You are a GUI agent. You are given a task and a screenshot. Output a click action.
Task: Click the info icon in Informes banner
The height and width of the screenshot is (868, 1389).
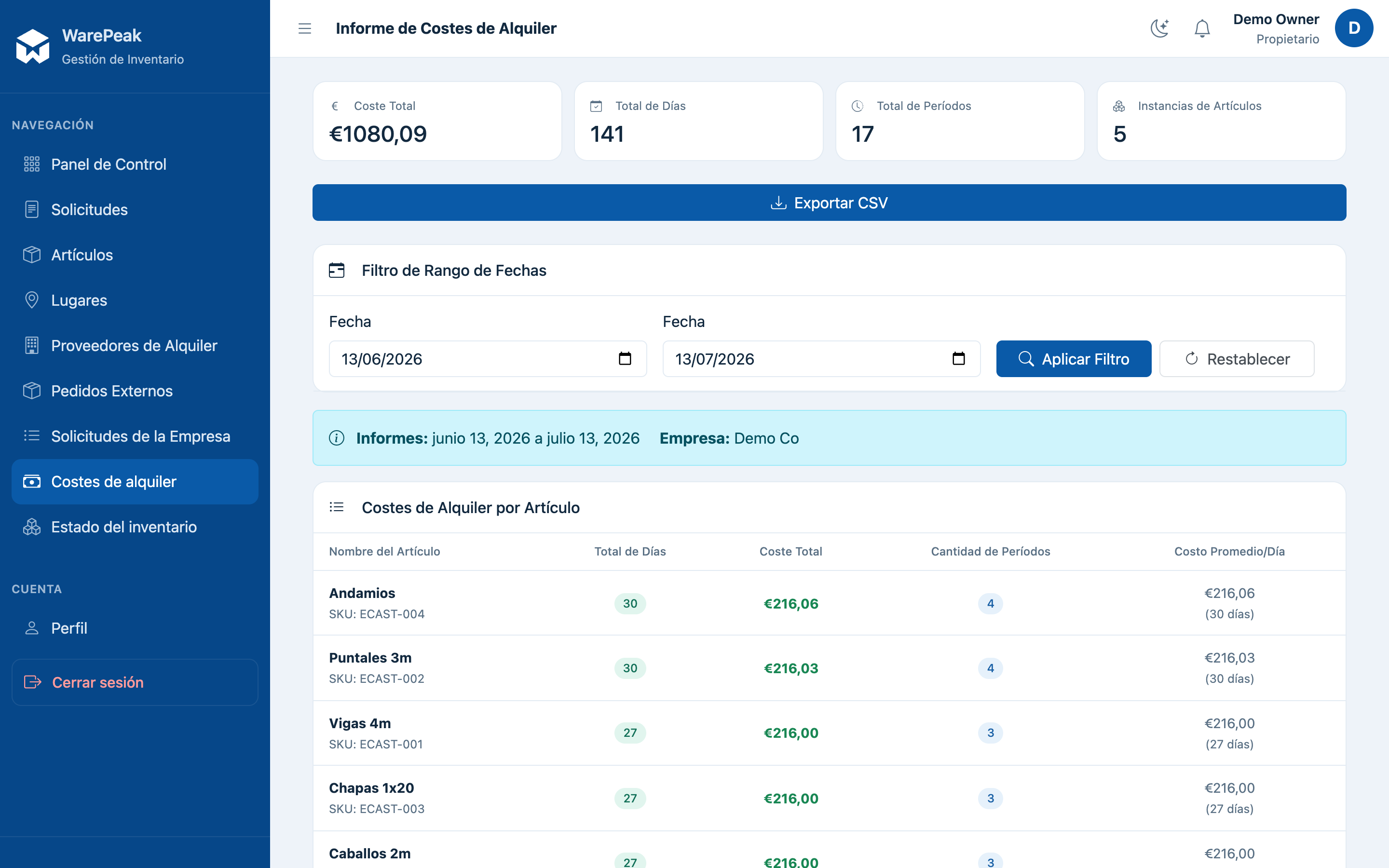(337, 438)
